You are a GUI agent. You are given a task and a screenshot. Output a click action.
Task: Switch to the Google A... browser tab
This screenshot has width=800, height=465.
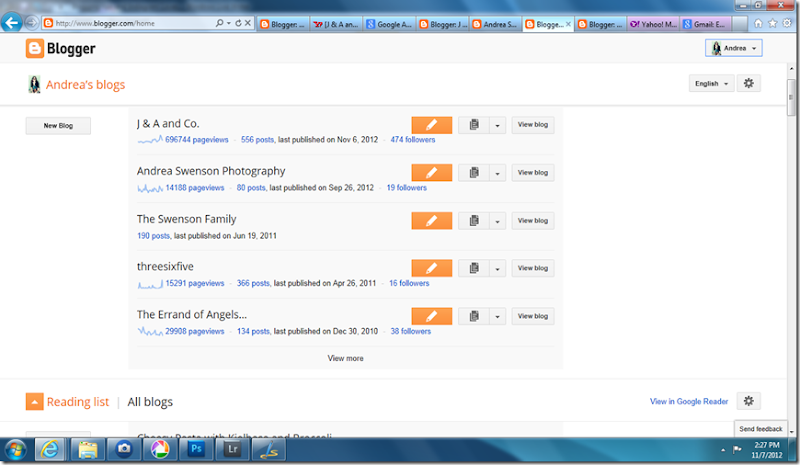pyautogui.click(x=389, y=24)
